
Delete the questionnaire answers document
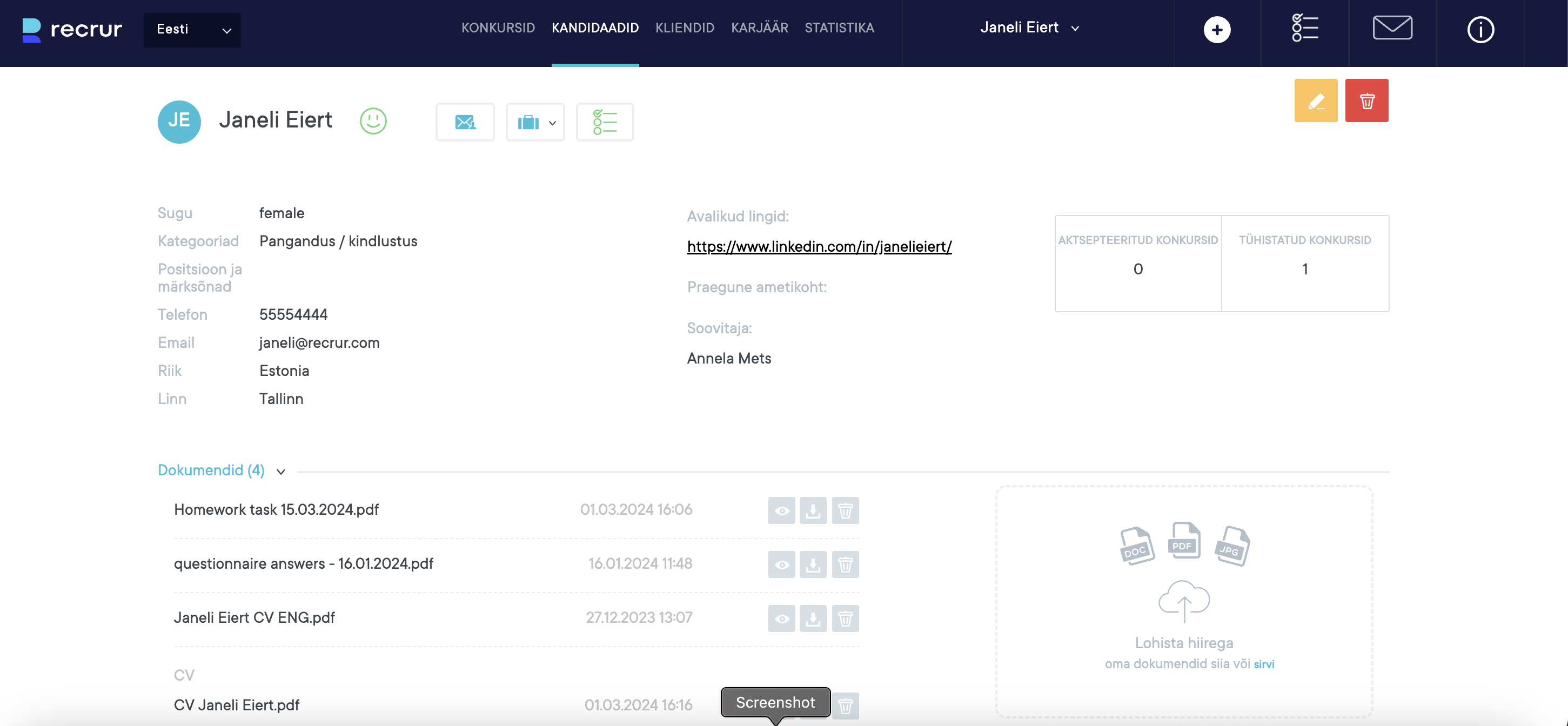coord(845,564)
